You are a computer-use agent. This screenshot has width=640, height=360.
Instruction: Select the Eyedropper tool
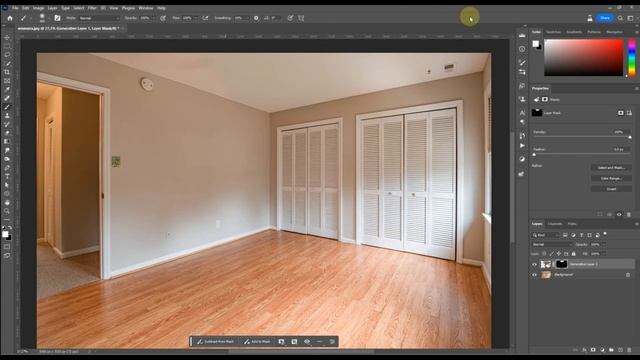(x=7, y=89)
